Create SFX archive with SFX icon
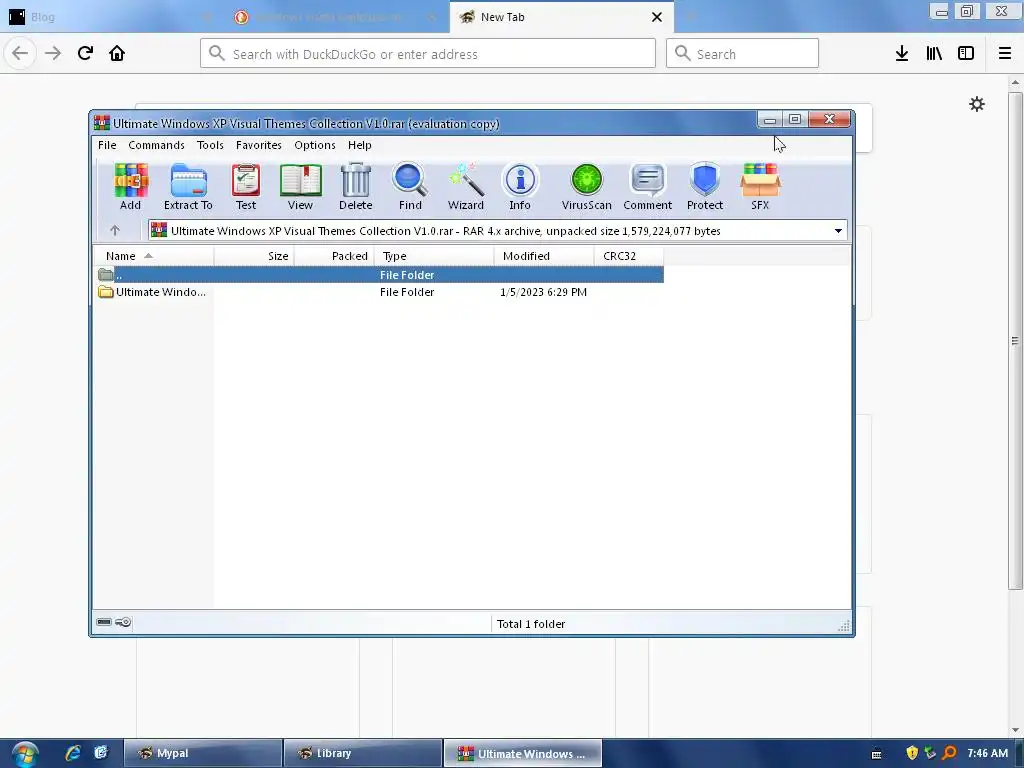 point(760,187)
